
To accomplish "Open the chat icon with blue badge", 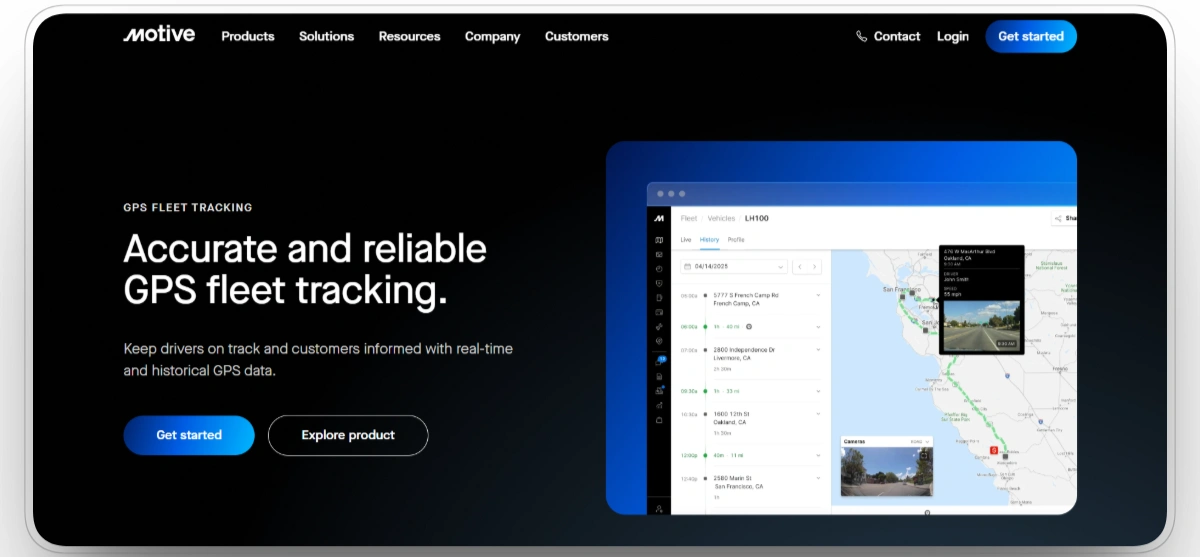I will click(x=659, y=361).
